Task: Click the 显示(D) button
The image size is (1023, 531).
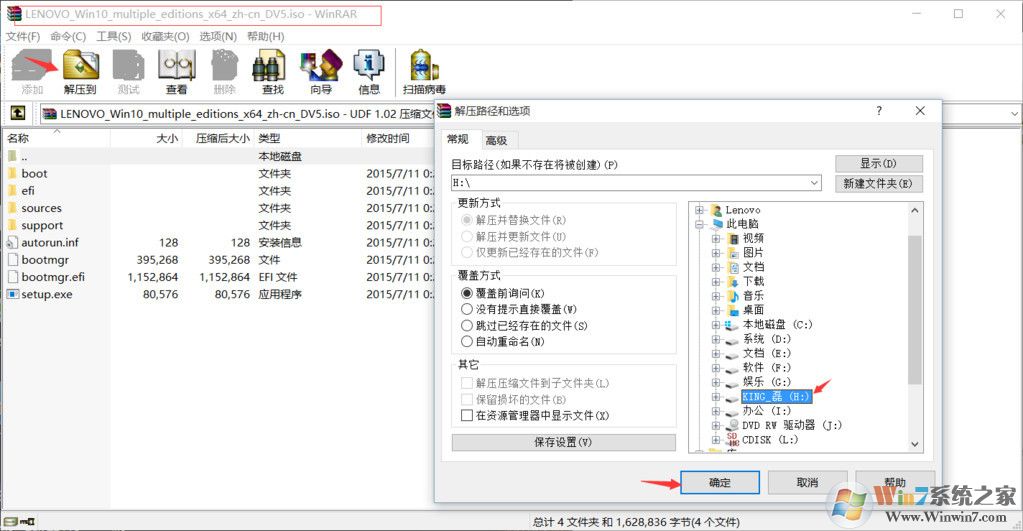Action: point(878,163)
